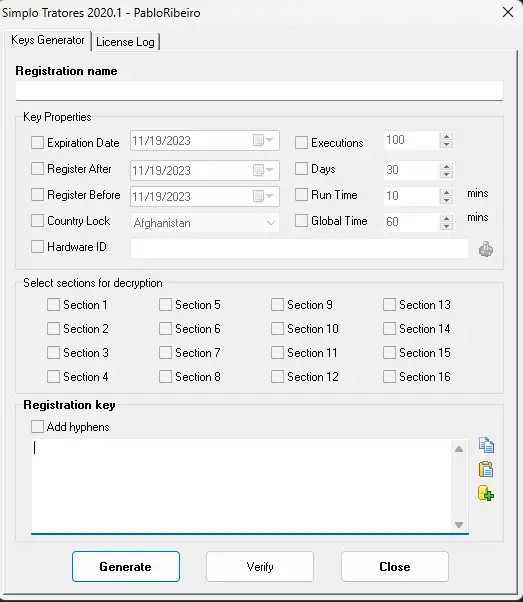The width and height of the screenshot is (523, 602).
Task: Tick Section 11 checkbox
Action: 277,352
